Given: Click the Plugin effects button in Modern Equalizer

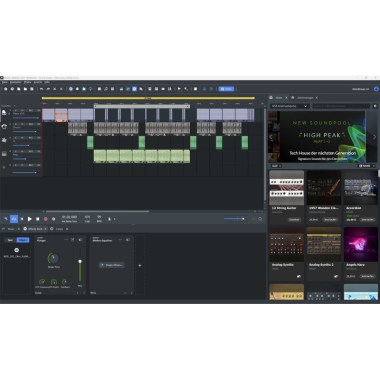Looking at the screenshot, I should coord(112,265).
